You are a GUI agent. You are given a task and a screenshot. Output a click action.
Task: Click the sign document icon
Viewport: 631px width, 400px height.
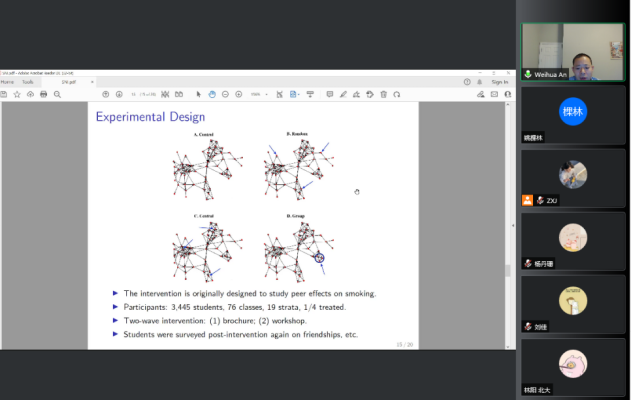pyautogui.click(x=356, y=94)
